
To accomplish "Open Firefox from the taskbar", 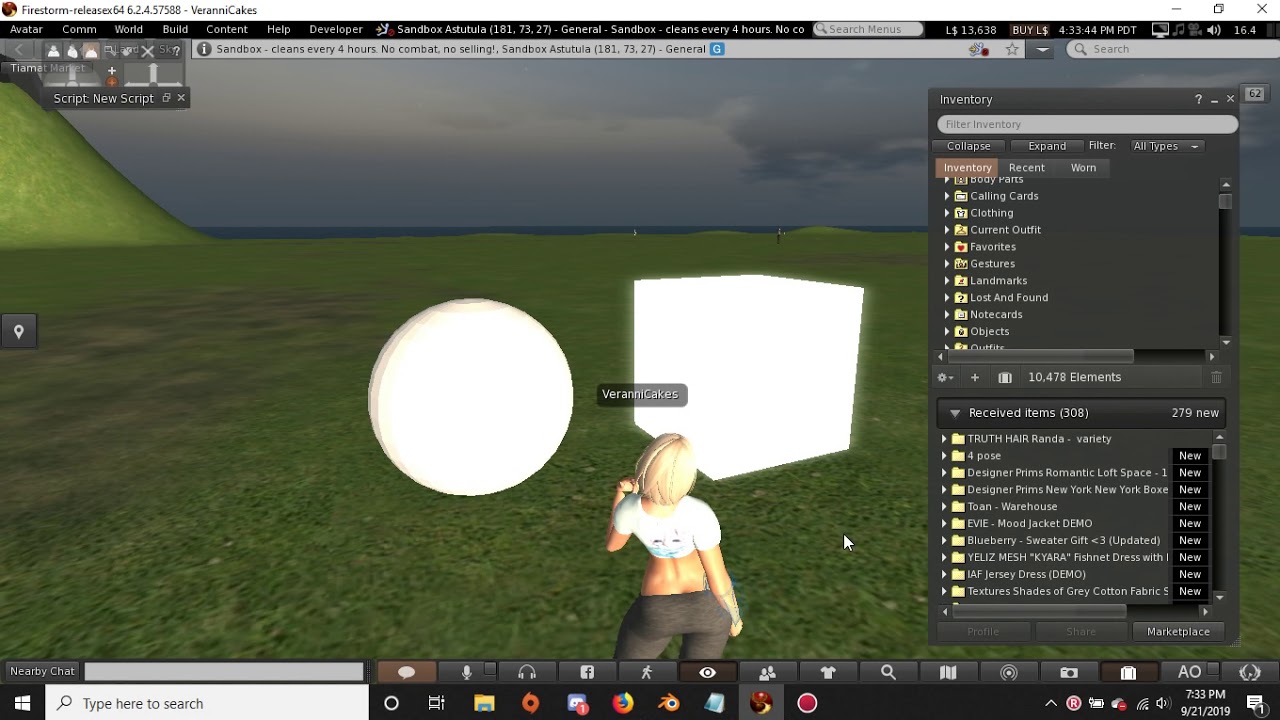I will point(622,703).
